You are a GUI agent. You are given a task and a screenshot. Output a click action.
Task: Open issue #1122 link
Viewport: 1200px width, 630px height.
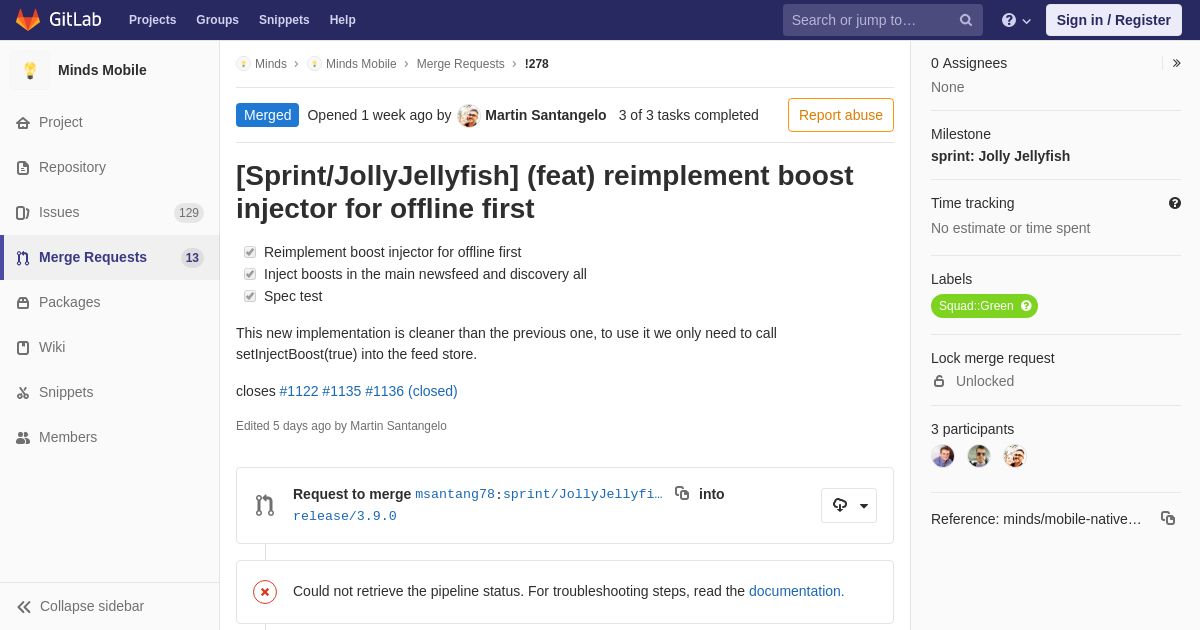coord(299,391)
